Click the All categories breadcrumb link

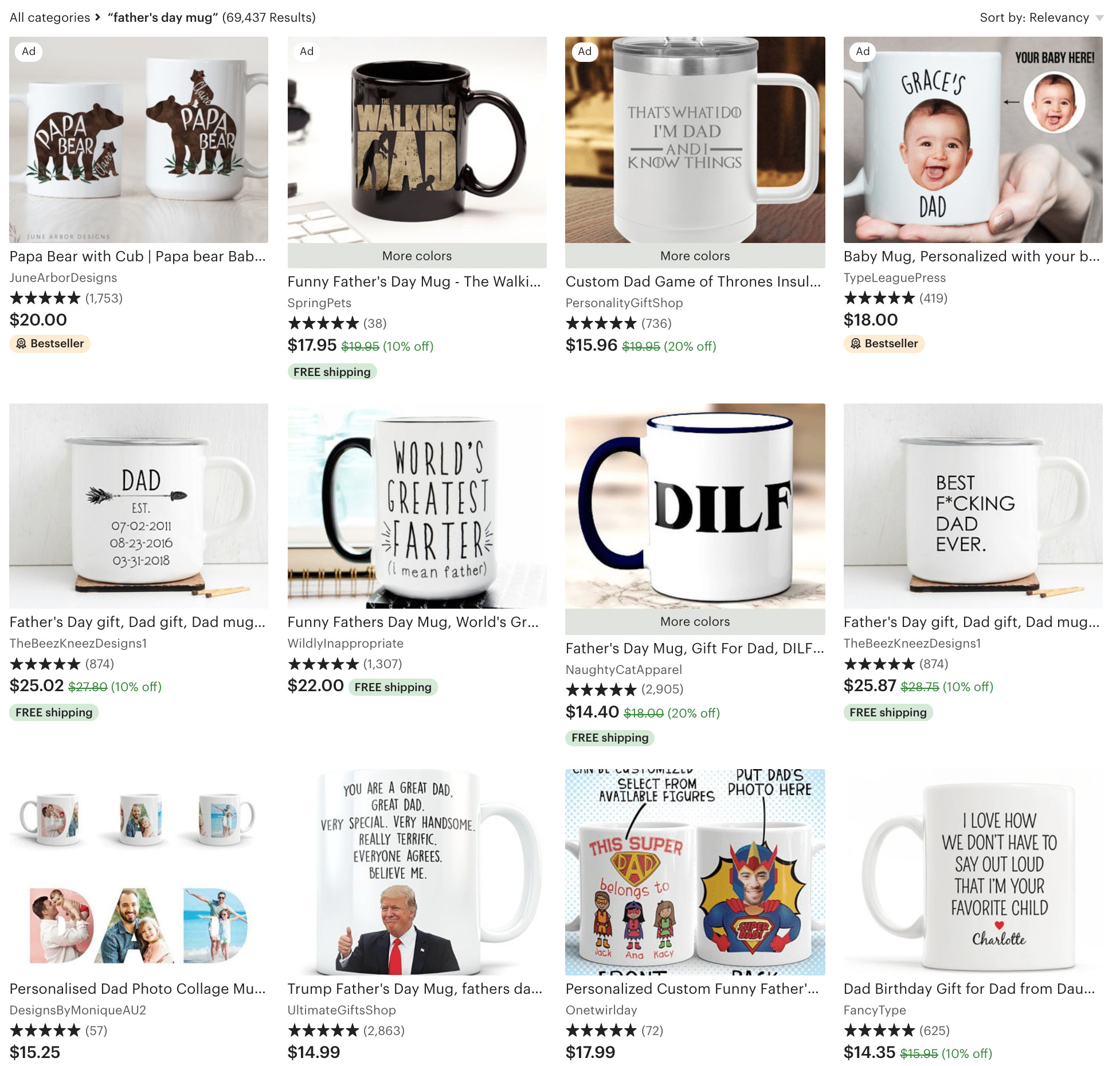point(50,18)
